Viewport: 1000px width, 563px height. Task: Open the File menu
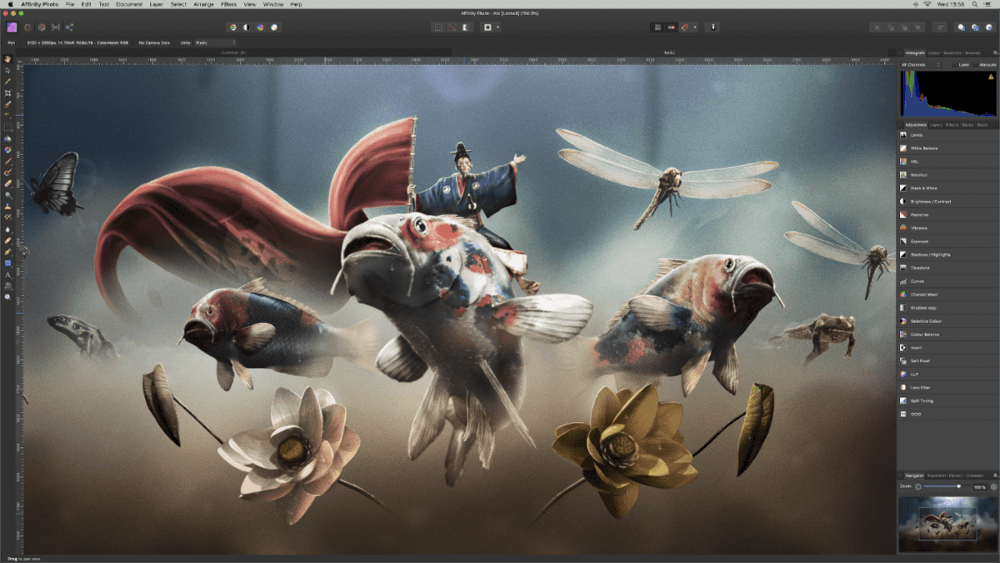click(70, 4)
